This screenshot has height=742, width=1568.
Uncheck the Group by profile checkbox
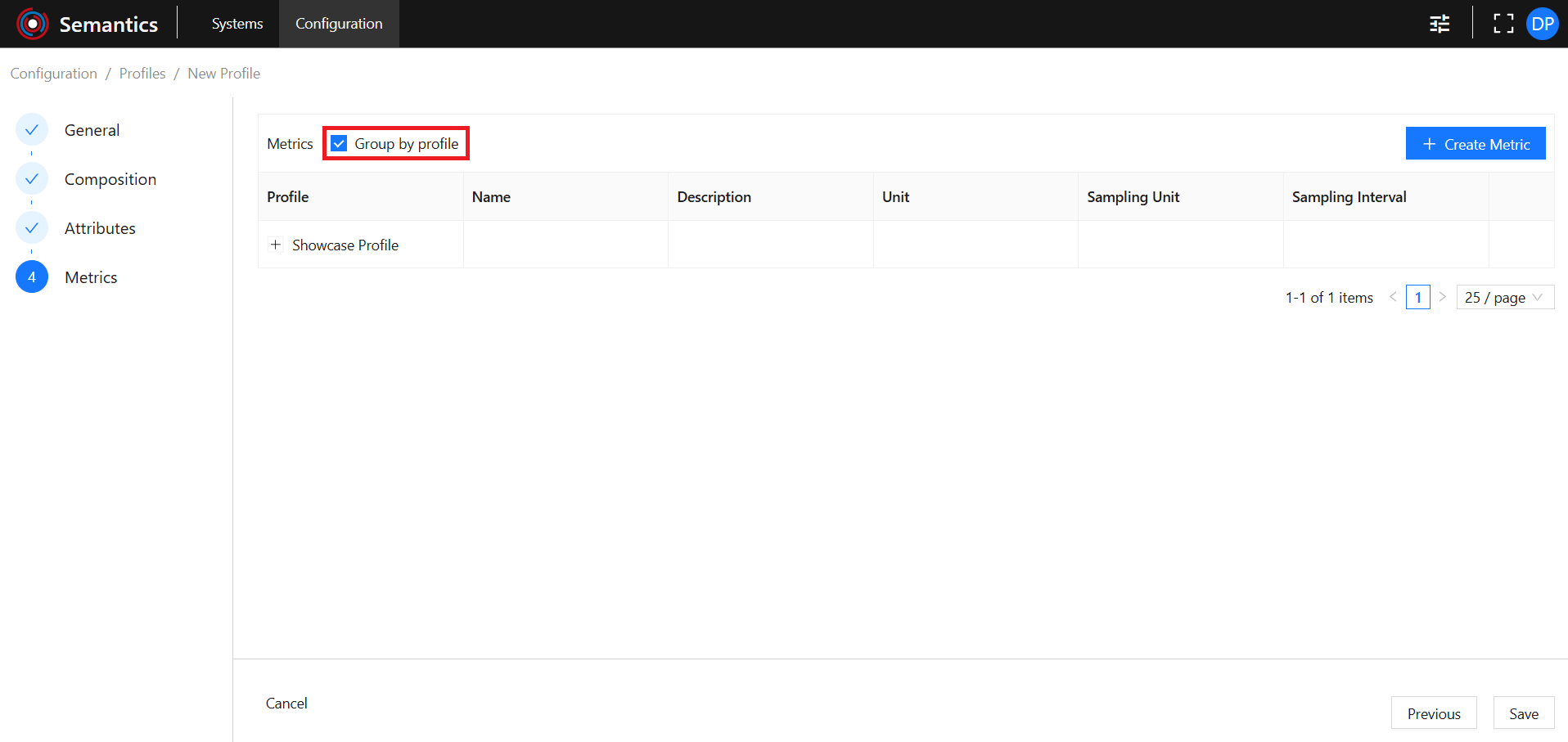(339, 144)
